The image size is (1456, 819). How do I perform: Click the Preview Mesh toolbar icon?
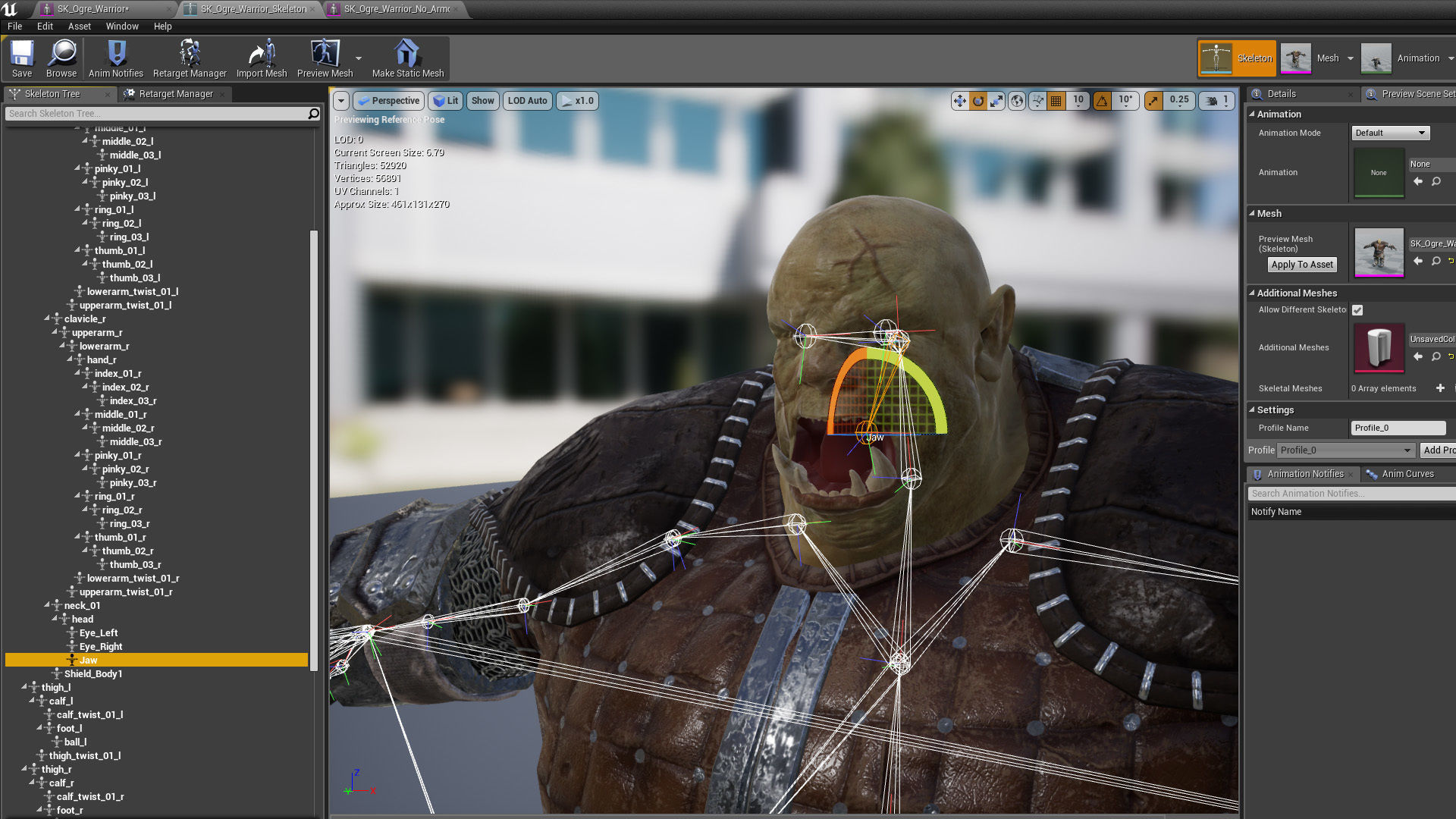coord(325,58)
